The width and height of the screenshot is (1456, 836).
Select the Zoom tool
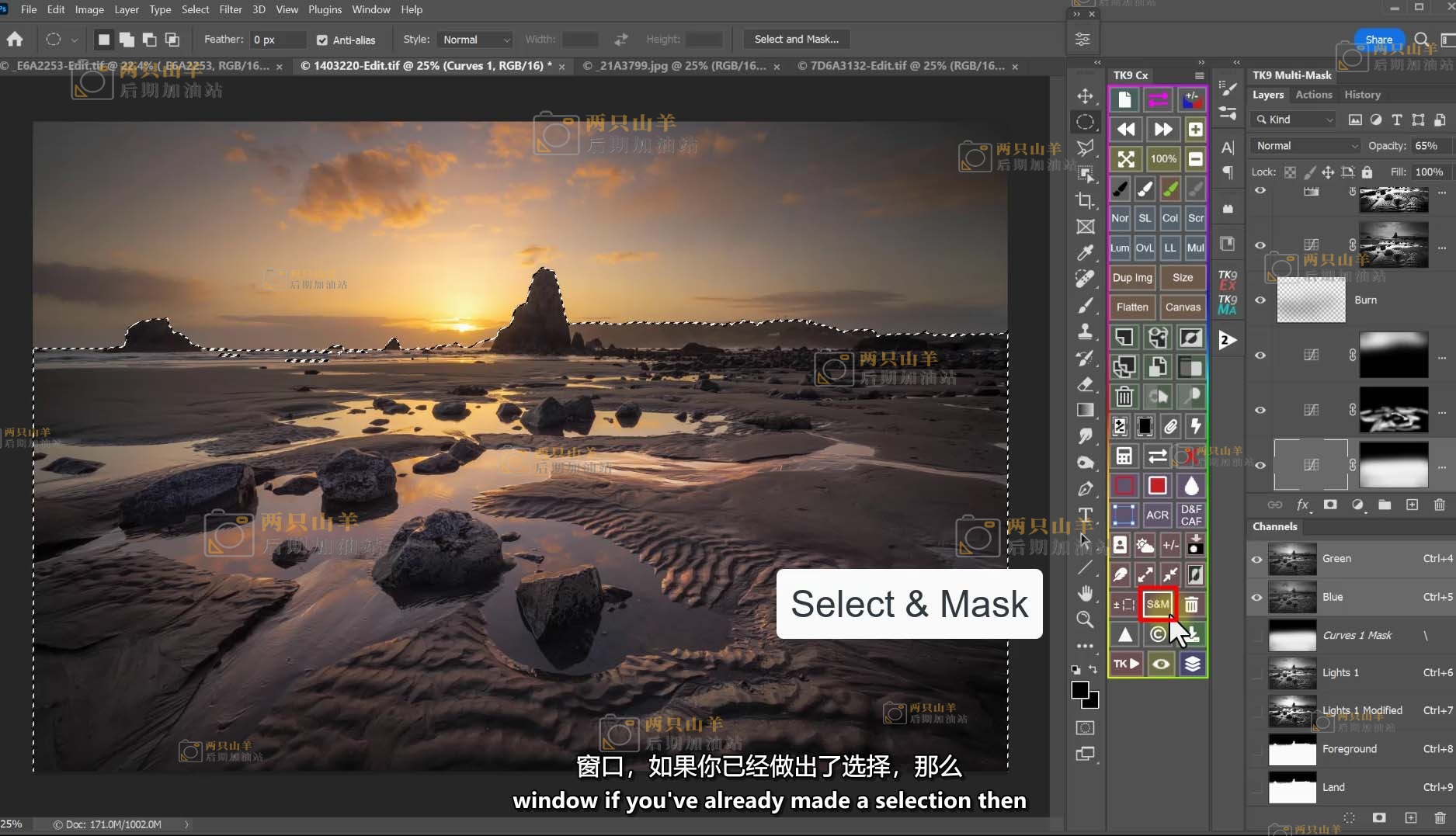pos(1085,619)
